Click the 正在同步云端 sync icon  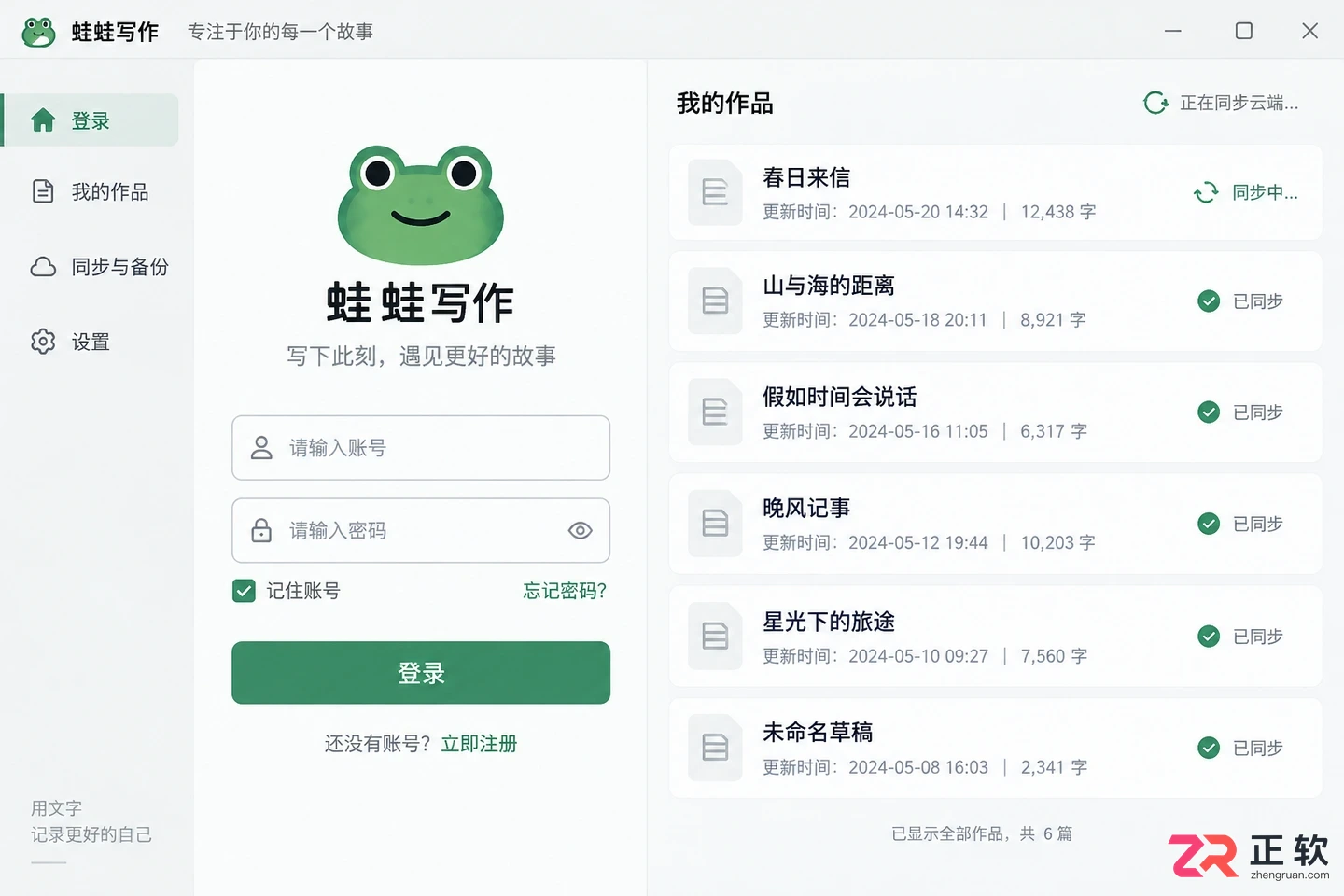point(1156,103)
